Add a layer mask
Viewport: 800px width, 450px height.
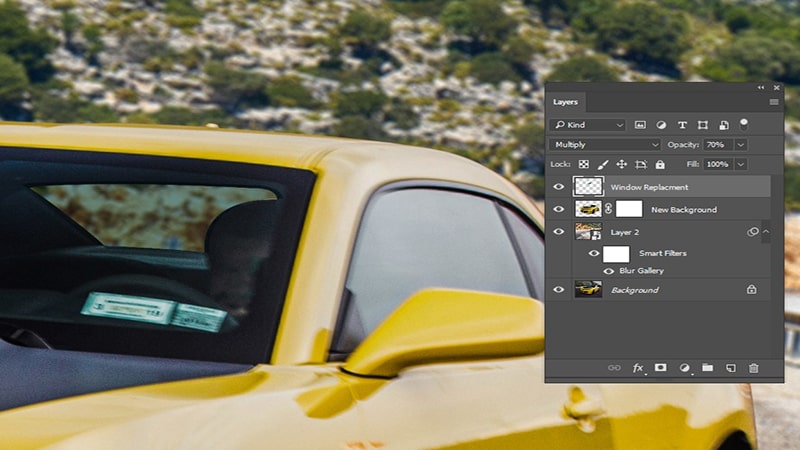[x=661, y=367]
